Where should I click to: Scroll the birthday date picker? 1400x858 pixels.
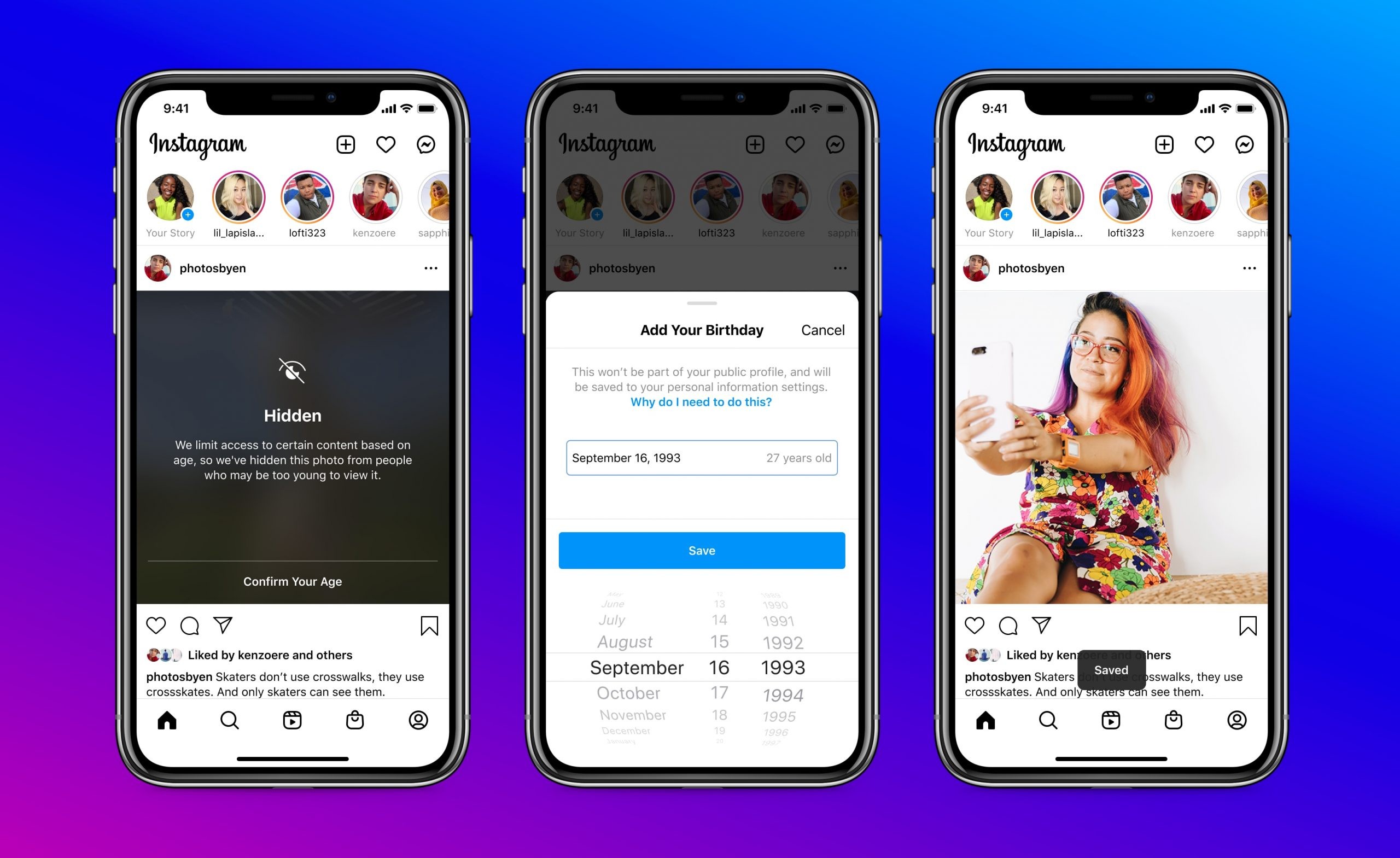pyautogui.click(x=700, y=670)
